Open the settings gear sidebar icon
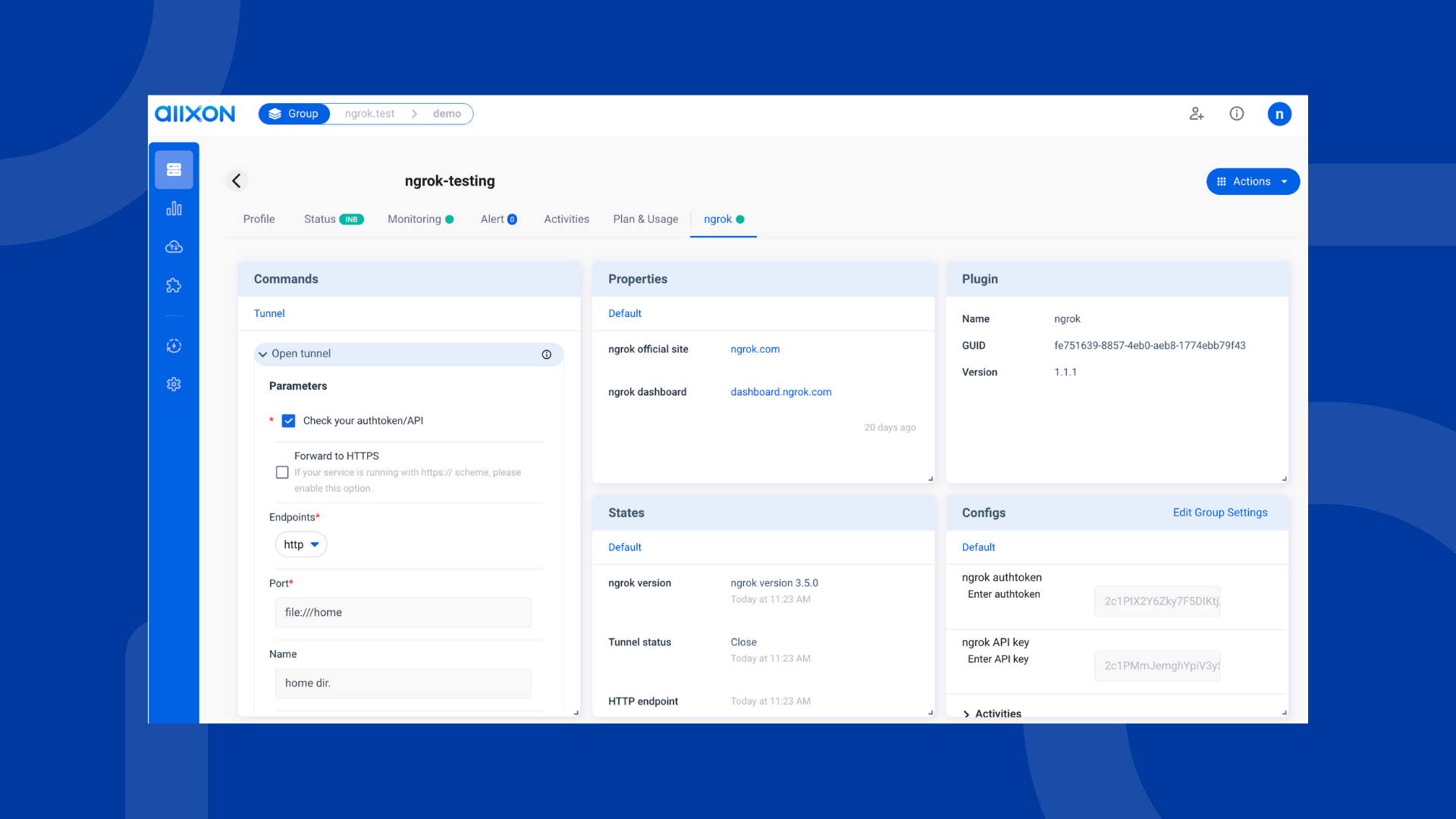1456x819 pixels. click(174, 384)
